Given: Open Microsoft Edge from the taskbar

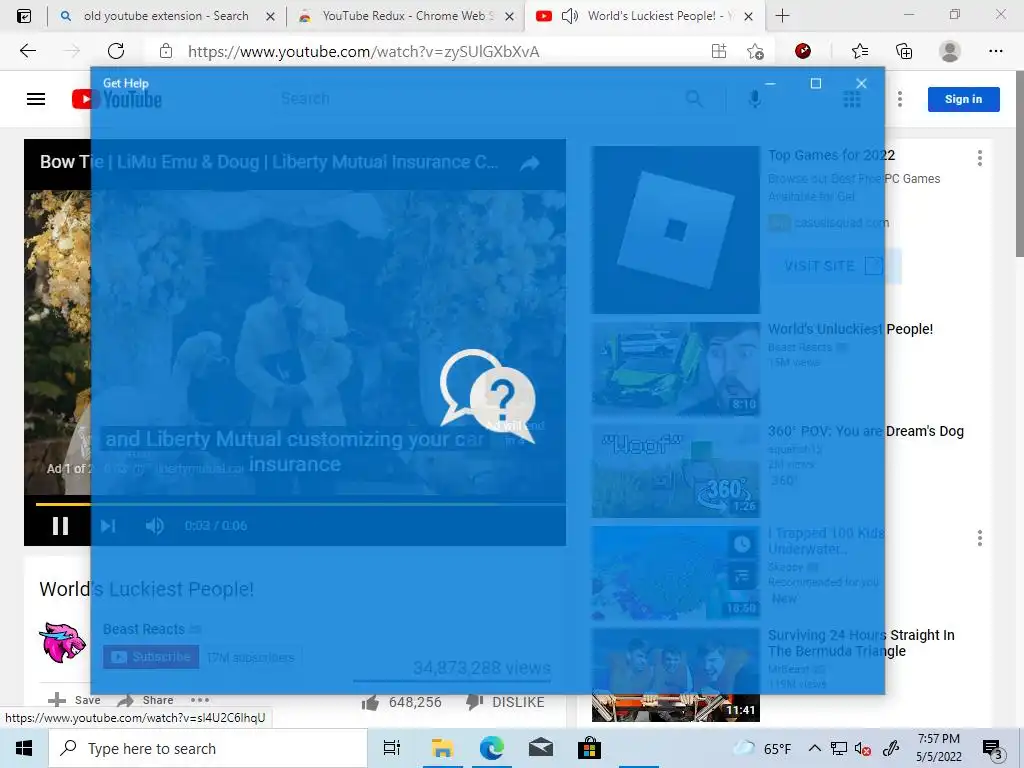Looking at the screenshot, I should 491,748.
